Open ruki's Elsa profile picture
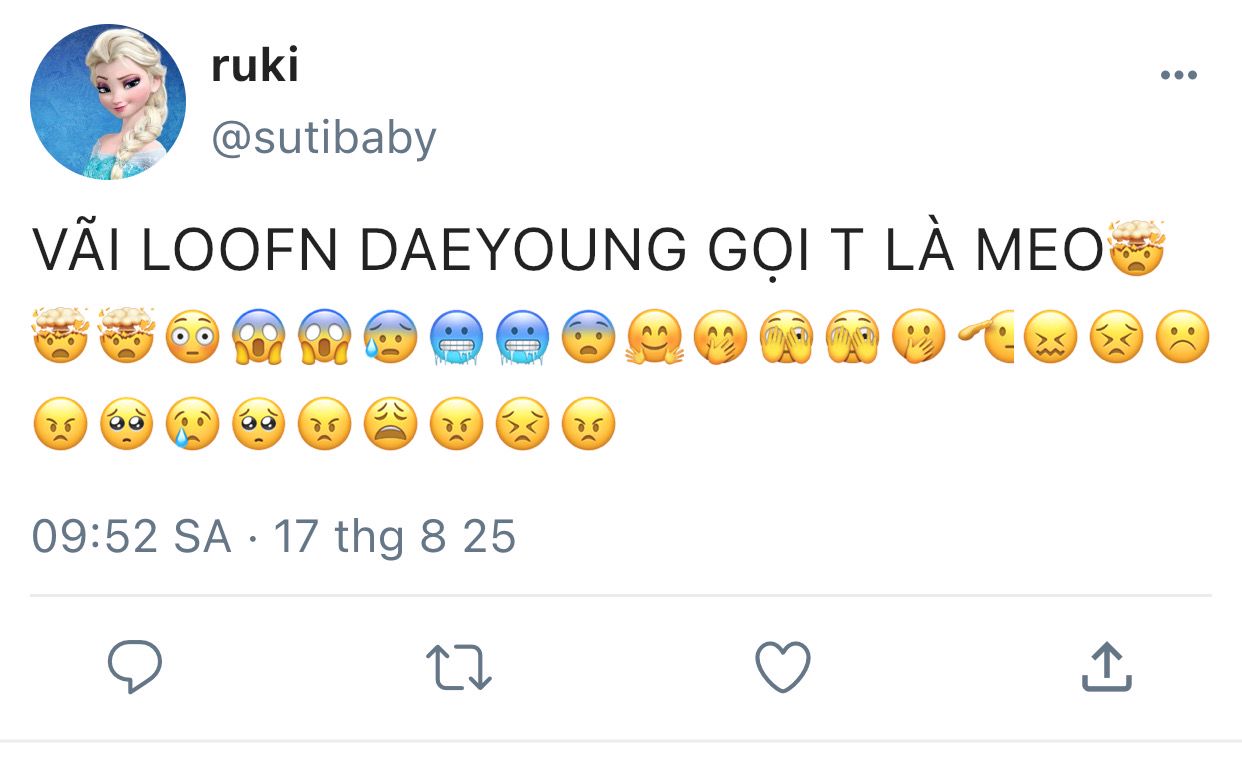The width and height of the screenshot is (1242, 759). (x=108, y=103)
